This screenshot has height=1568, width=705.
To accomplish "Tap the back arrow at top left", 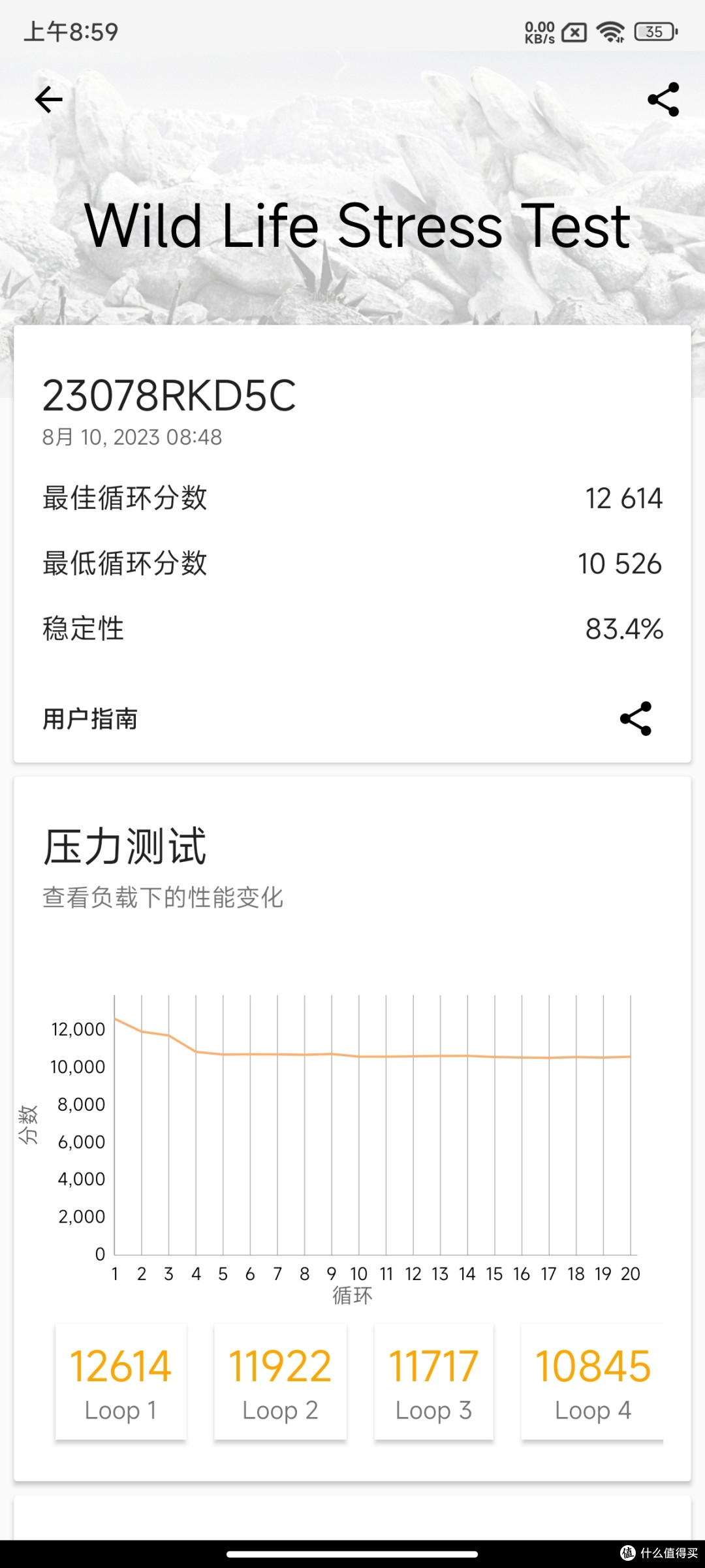I will coord(49,100).
